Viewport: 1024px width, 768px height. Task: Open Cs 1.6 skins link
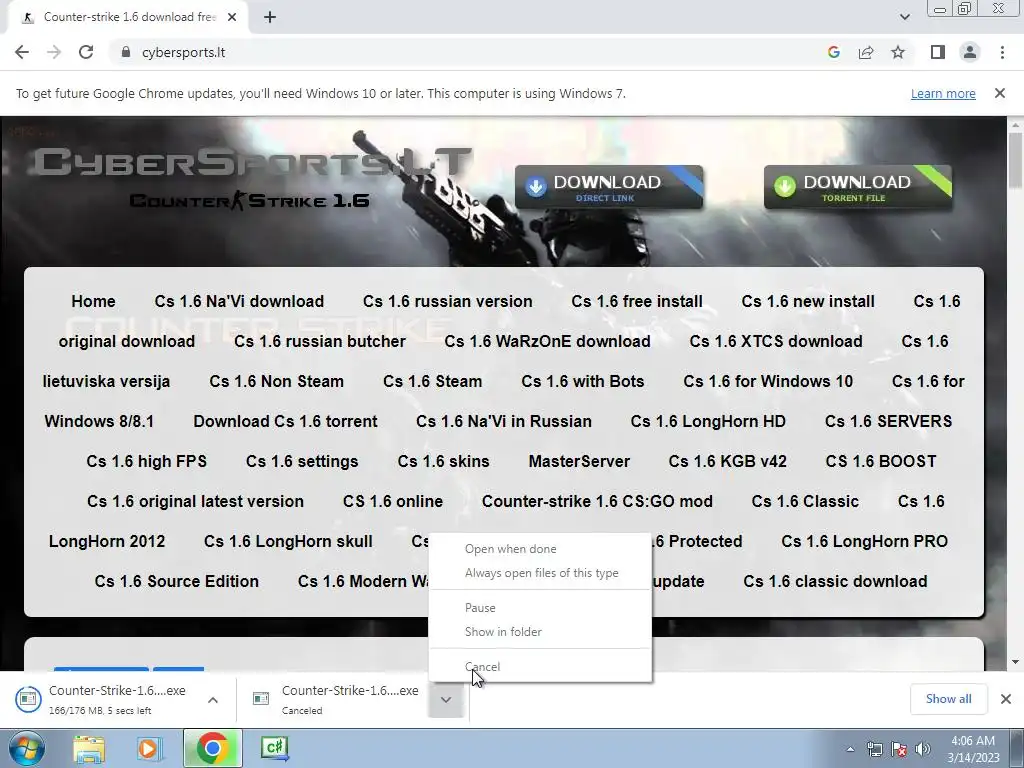[443, 461]
